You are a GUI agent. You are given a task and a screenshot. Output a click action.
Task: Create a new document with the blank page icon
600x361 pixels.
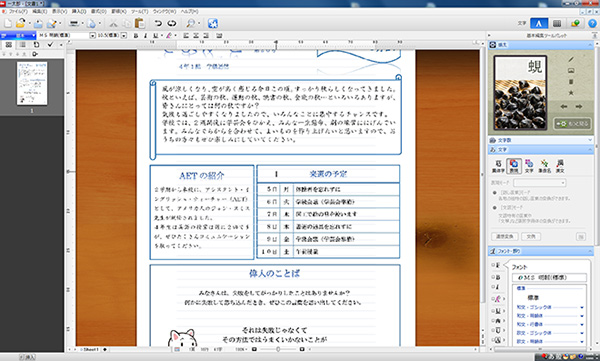[x=7, y=23]
